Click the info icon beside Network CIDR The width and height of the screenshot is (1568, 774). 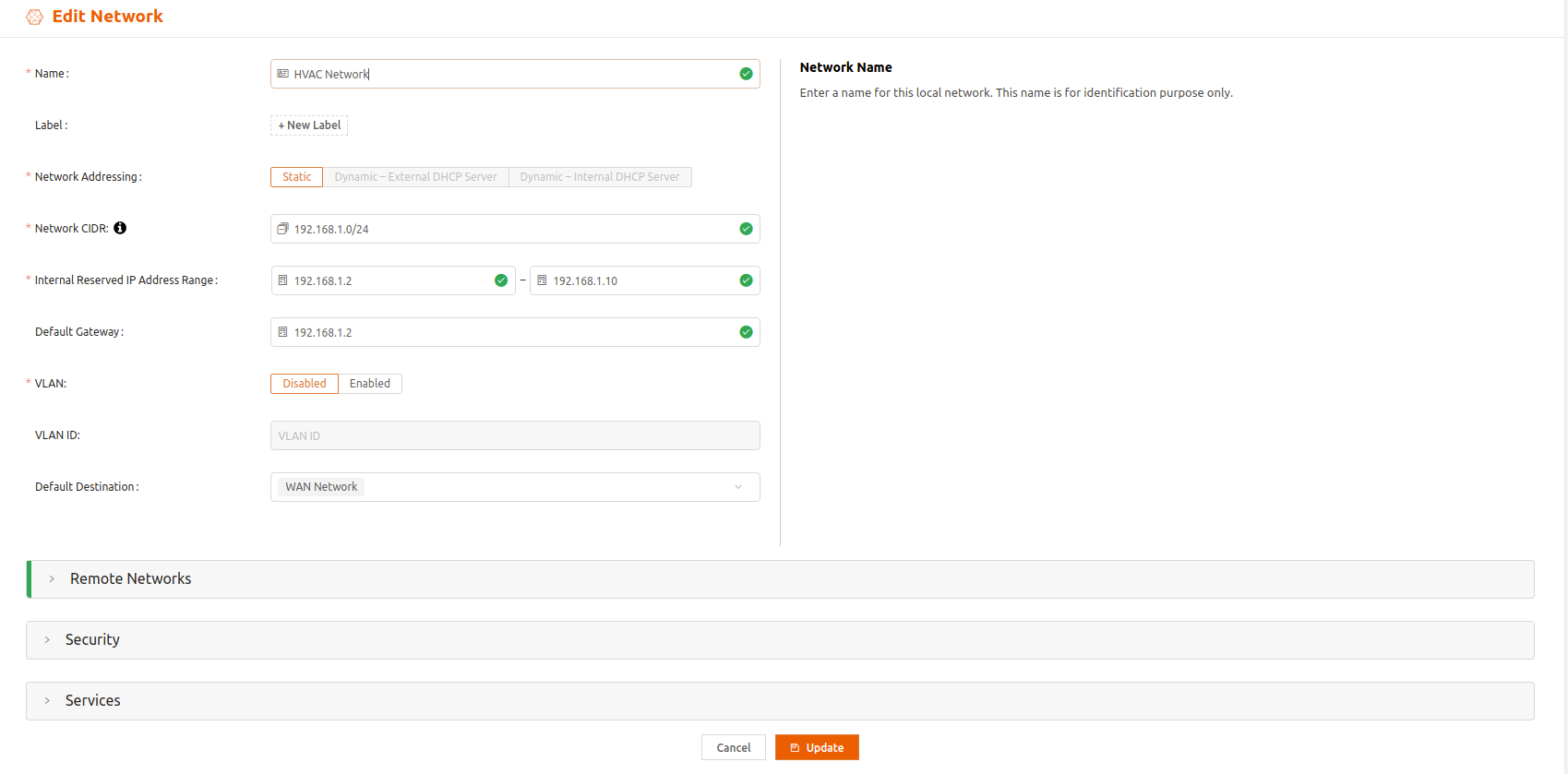point(120,228)
